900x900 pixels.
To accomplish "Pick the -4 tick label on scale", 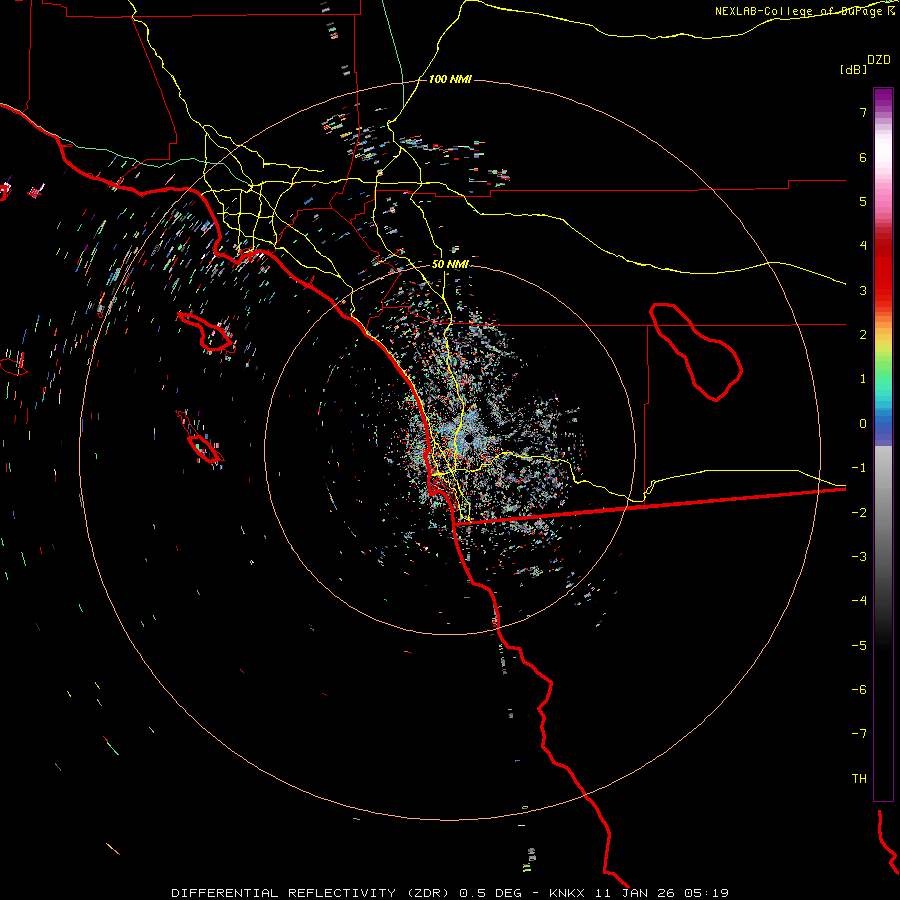I will (x=859, y=601).
